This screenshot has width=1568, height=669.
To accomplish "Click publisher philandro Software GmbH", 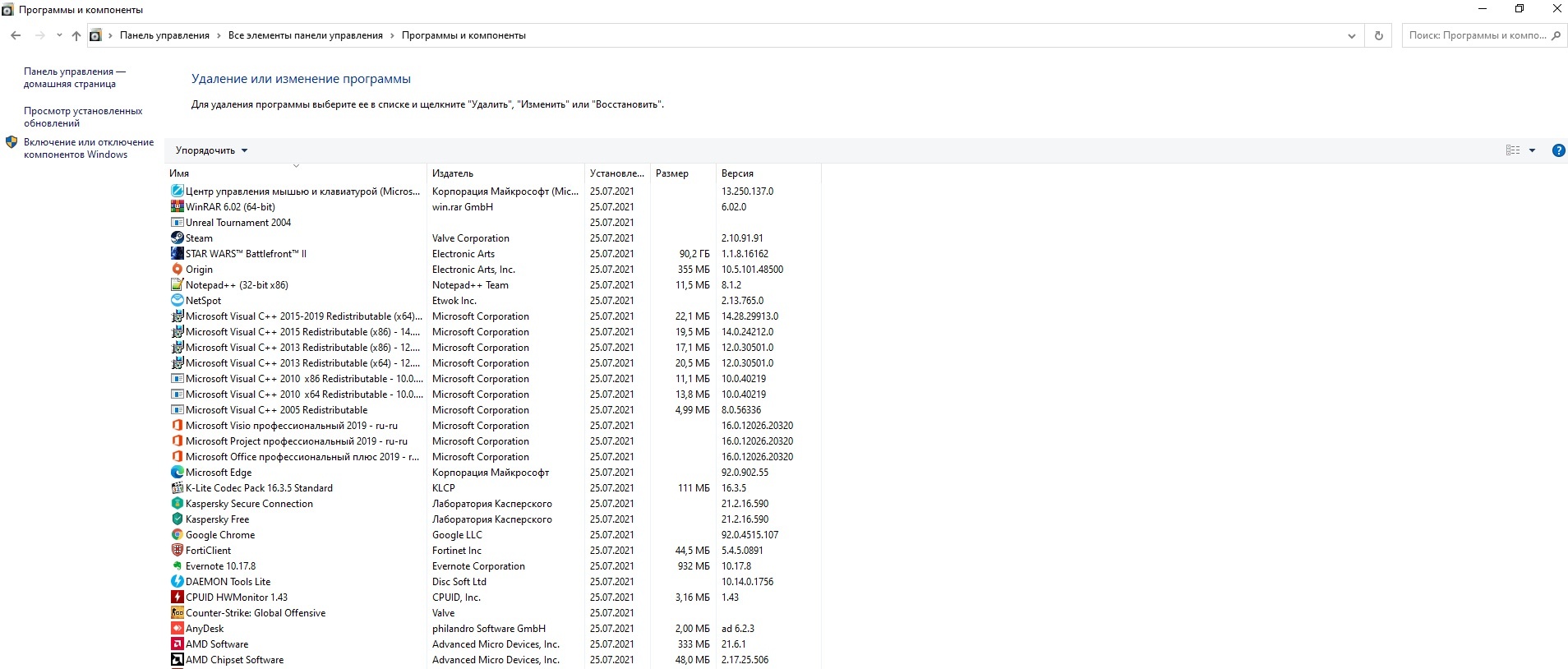I will [489, 629].
